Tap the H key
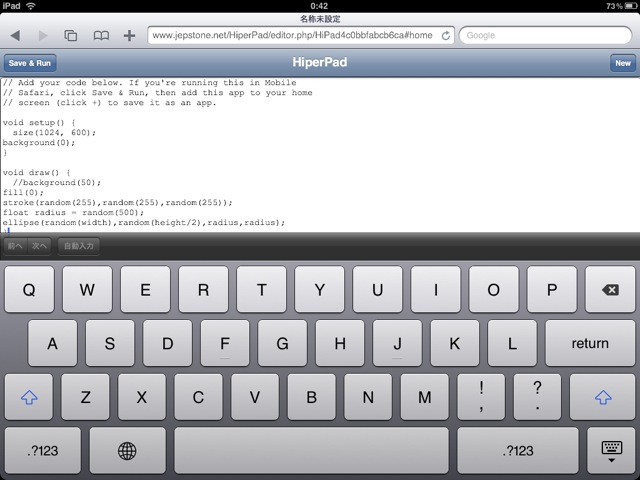640x480 pixels. (340, 343)
